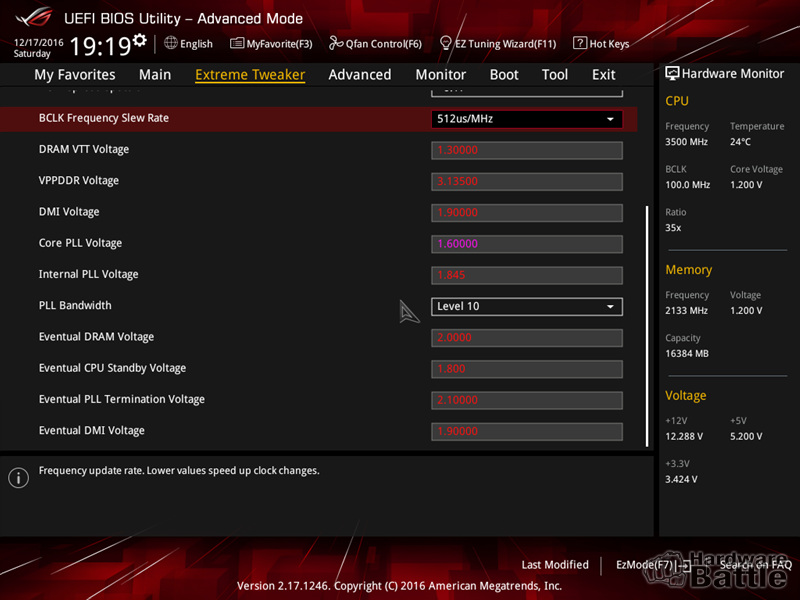Click DMI Voltage value field
The image size is (800, 600).
527,213
